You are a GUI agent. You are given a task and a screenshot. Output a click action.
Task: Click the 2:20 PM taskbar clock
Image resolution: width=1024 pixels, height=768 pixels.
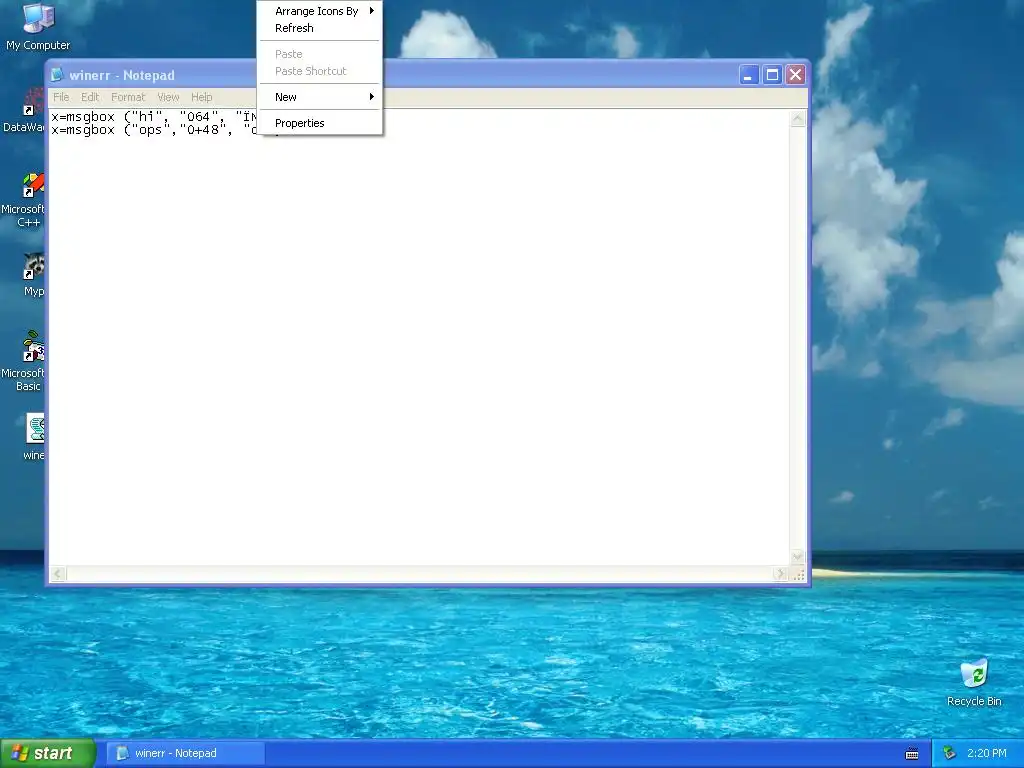[986, 753]
